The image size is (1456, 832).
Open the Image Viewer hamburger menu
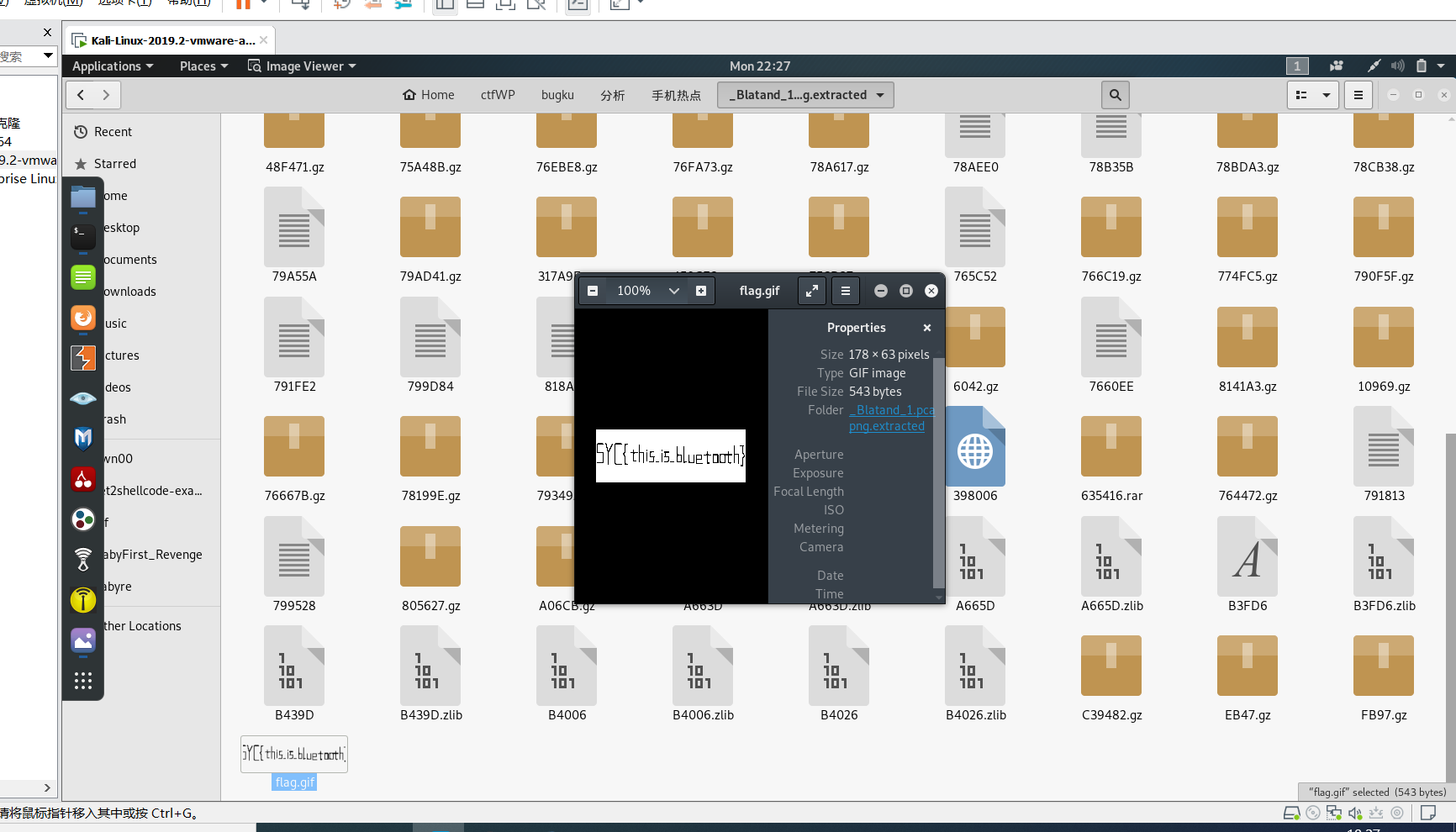click(846, 291)
